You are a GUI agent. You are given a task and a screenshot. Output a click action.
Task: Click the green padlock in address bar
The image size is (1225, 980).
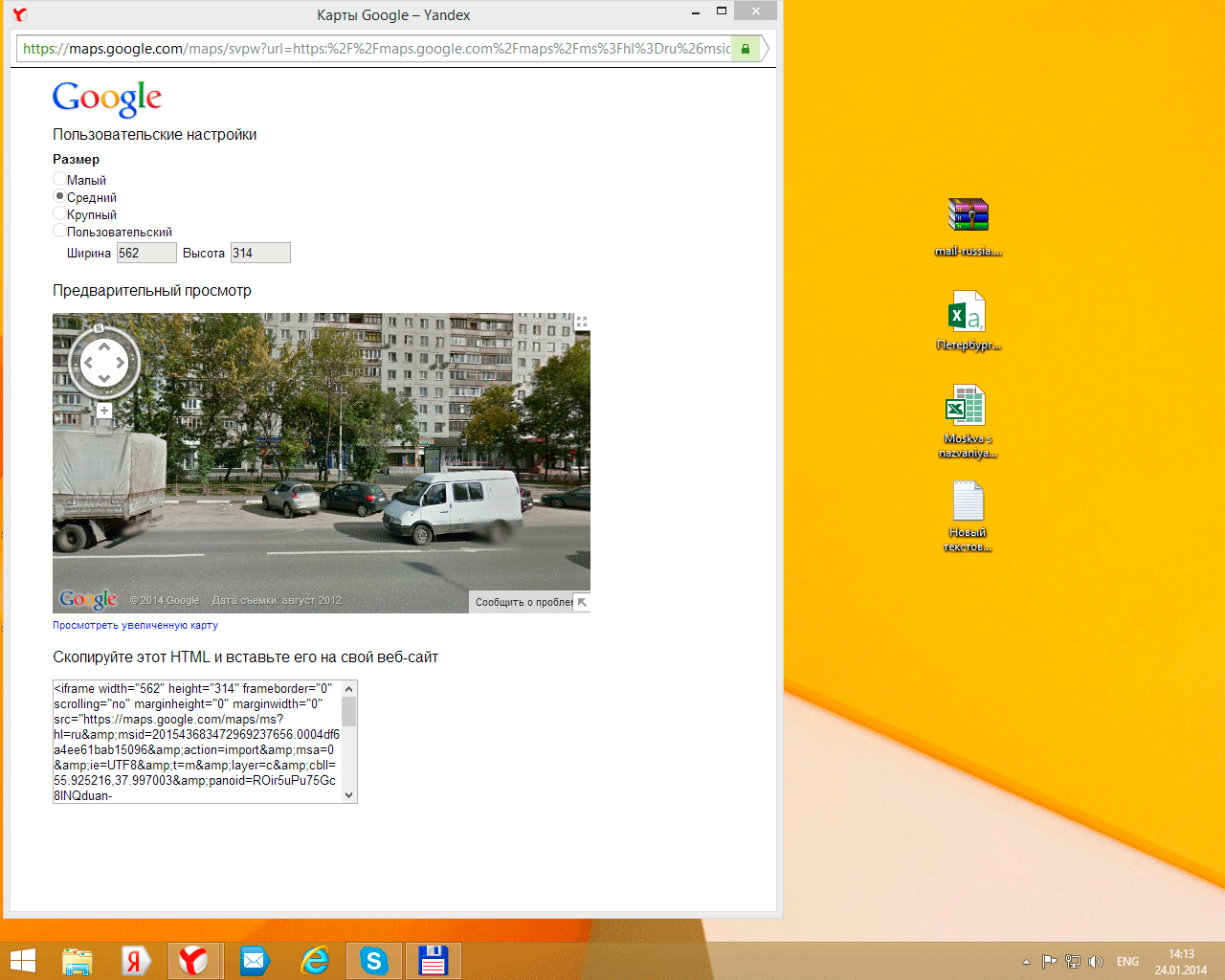click(746, 49)
